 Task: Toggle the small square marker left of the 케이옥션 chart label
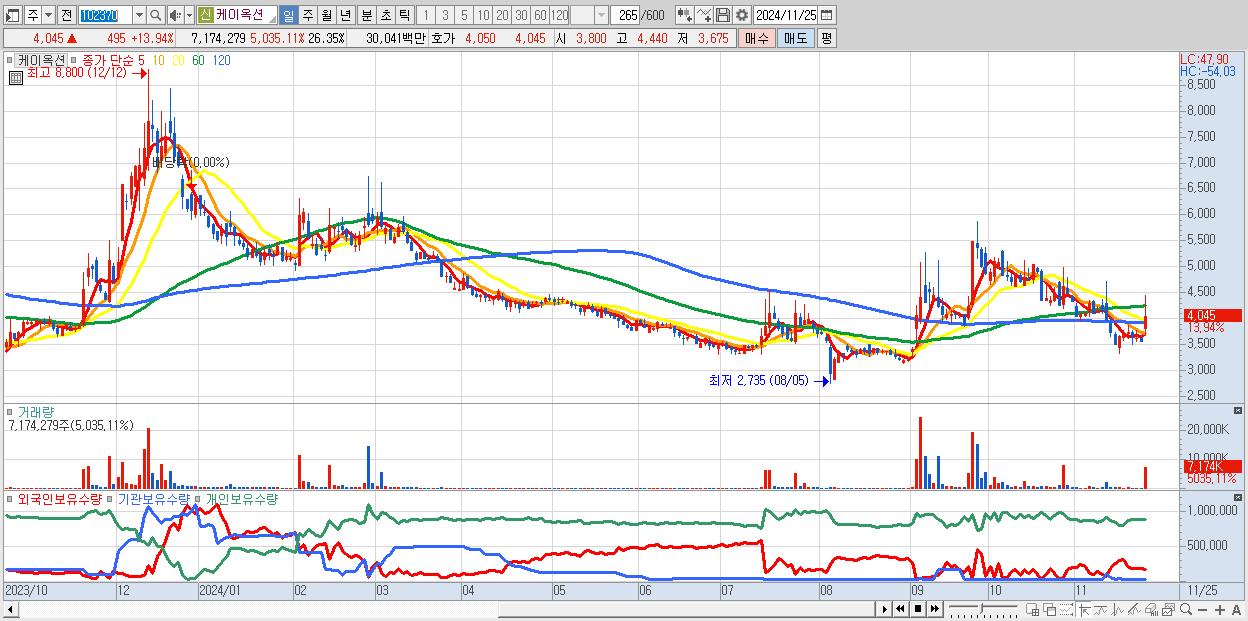coord(11,61)
